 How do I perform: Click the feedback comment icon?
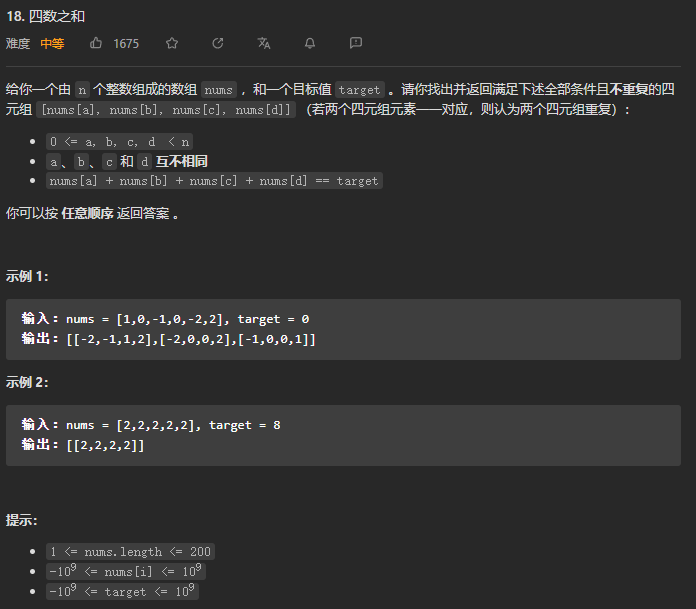click(356, 43)
